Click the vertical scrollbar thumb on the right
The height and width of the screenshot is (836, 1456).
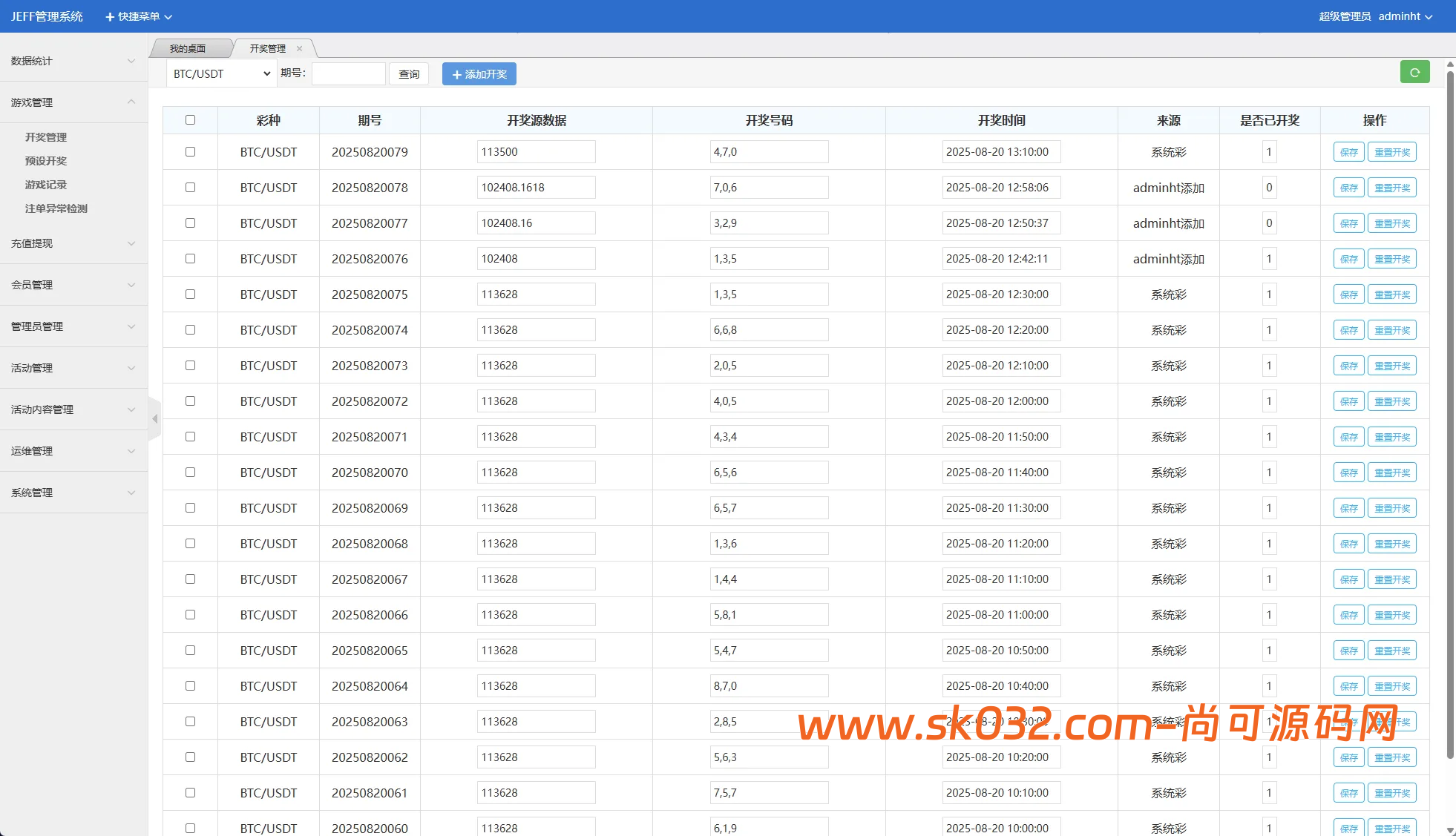(x=1450, y=415)
